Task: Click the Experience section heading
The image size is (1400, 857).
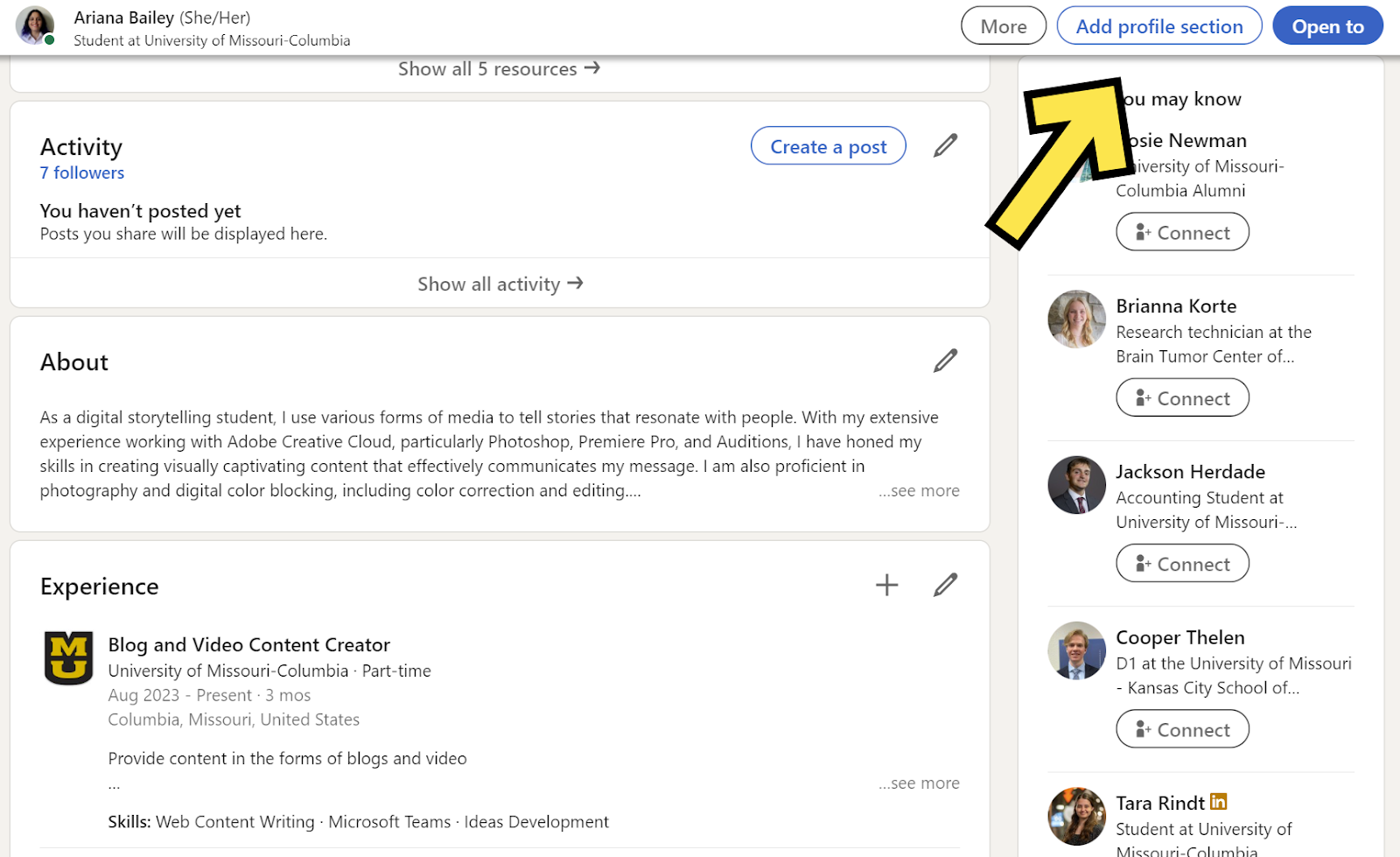Action: coord(100,587)
